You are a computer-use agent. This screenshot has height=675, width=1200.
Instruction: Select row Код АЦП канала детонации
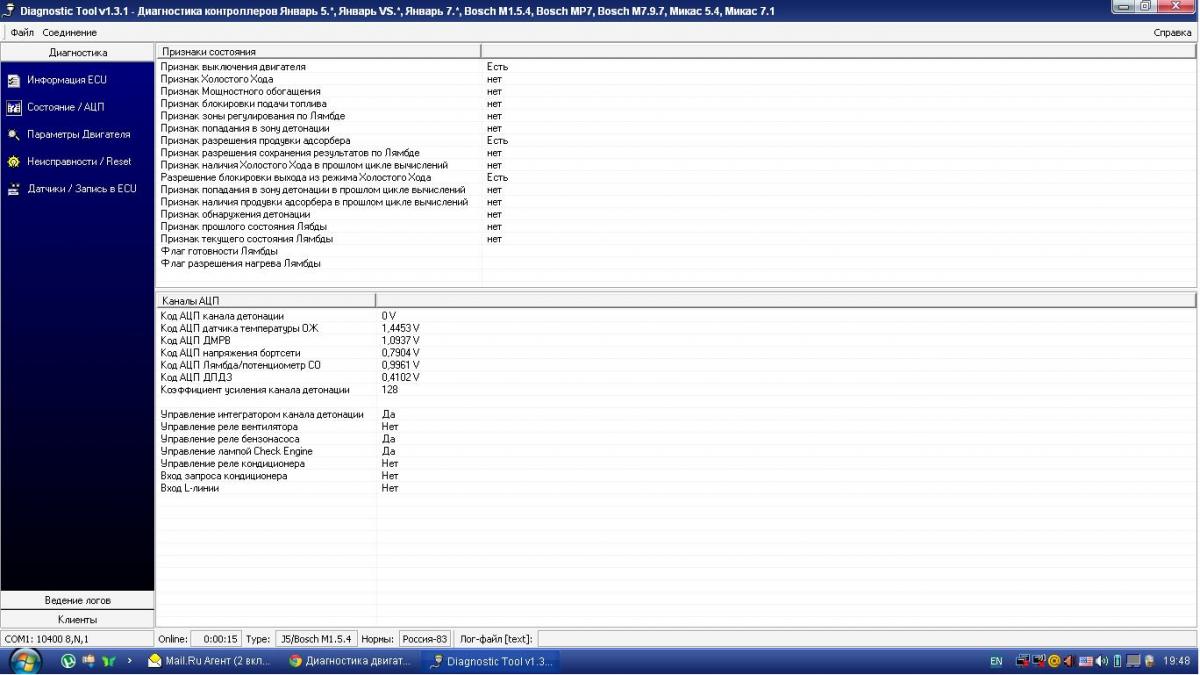(676, 316)
